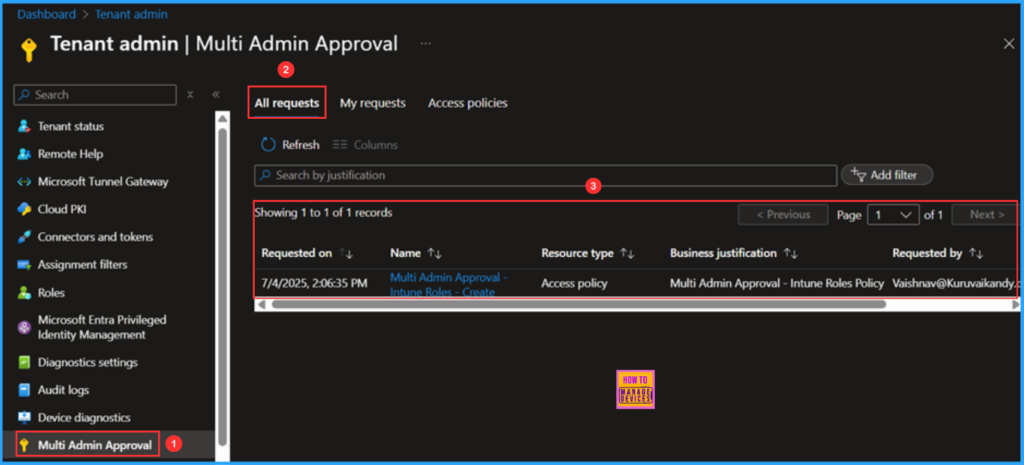
Task: Click the table scrollbar left arrow
Action: (261, 304)
